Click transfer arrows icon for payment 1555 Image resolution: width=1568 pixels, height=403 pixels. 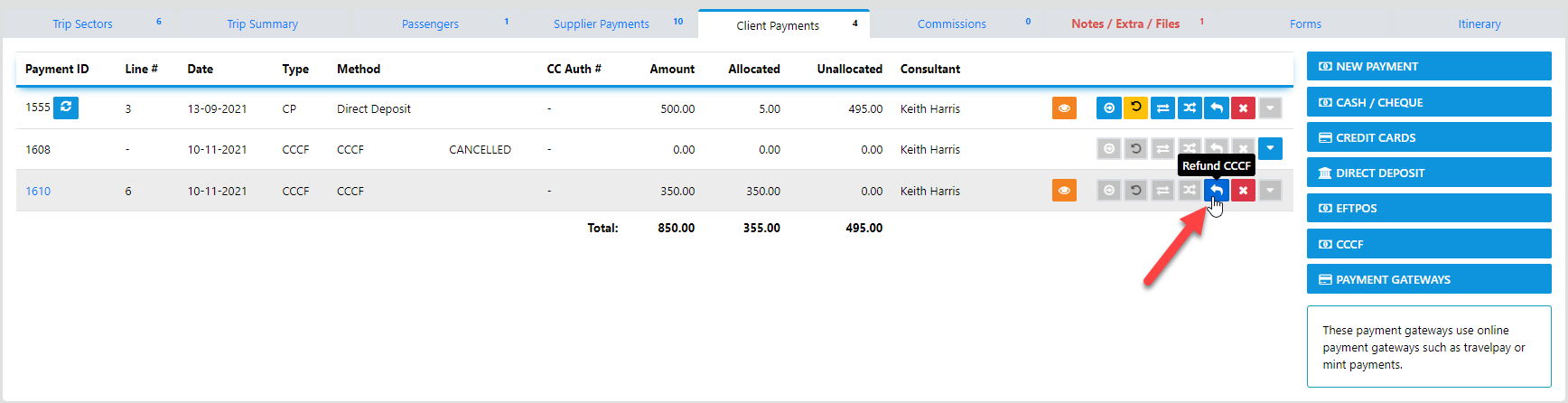tap(1162, 108)
